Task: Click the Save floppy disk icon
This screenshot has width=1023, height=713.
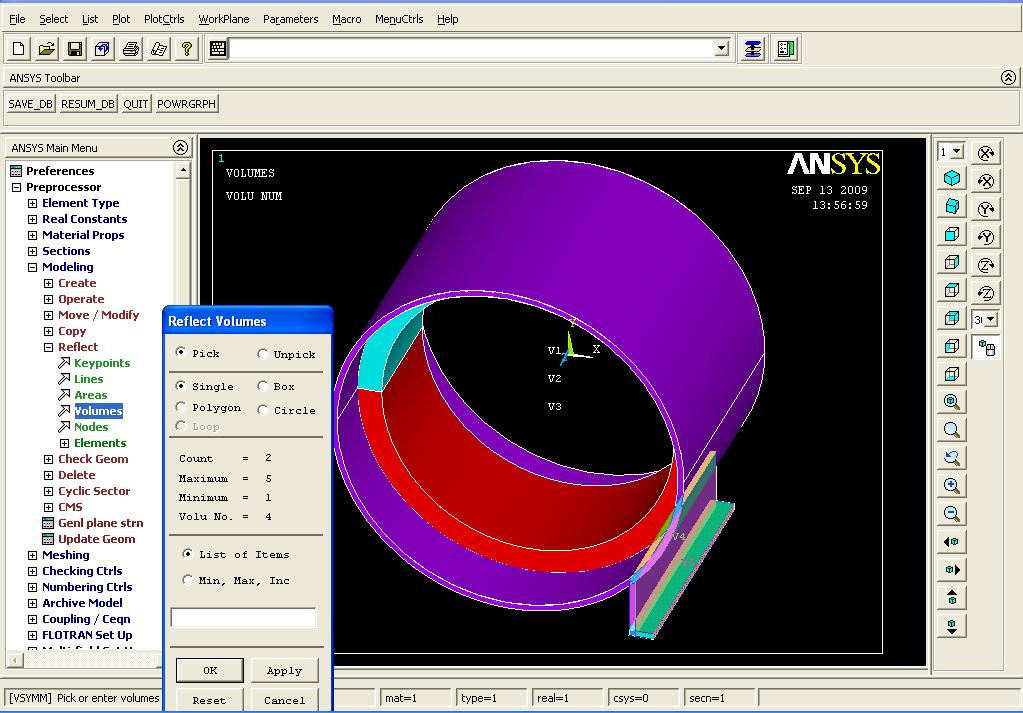Action: point(74,49)
